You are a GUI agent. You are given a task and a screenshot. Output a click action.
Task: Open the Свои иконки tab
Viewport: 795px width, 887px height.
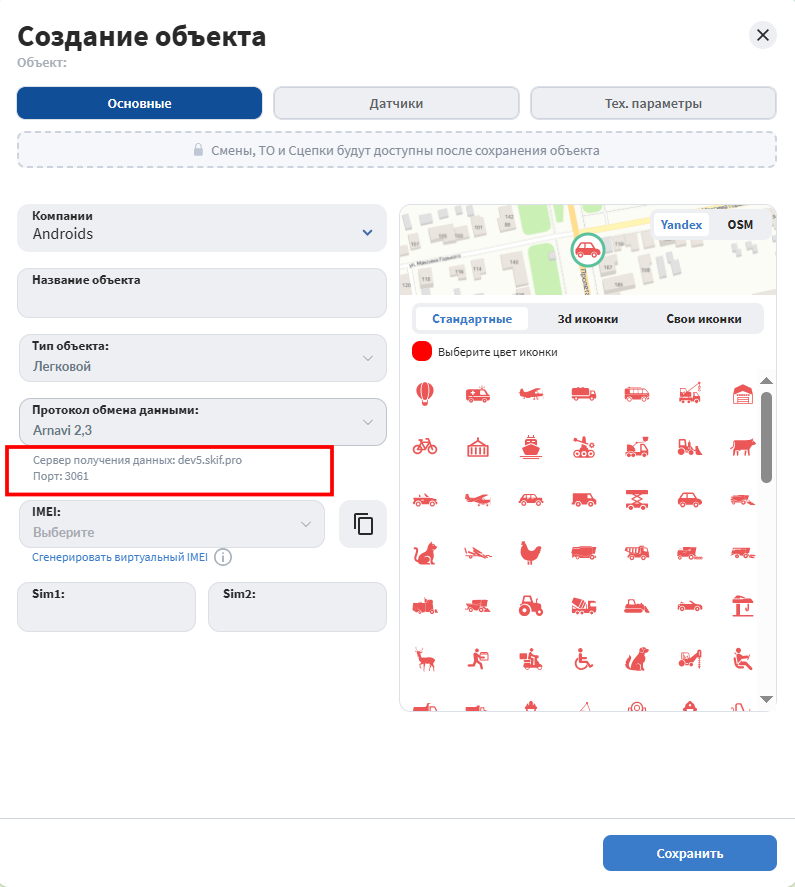tap(703, 319)
